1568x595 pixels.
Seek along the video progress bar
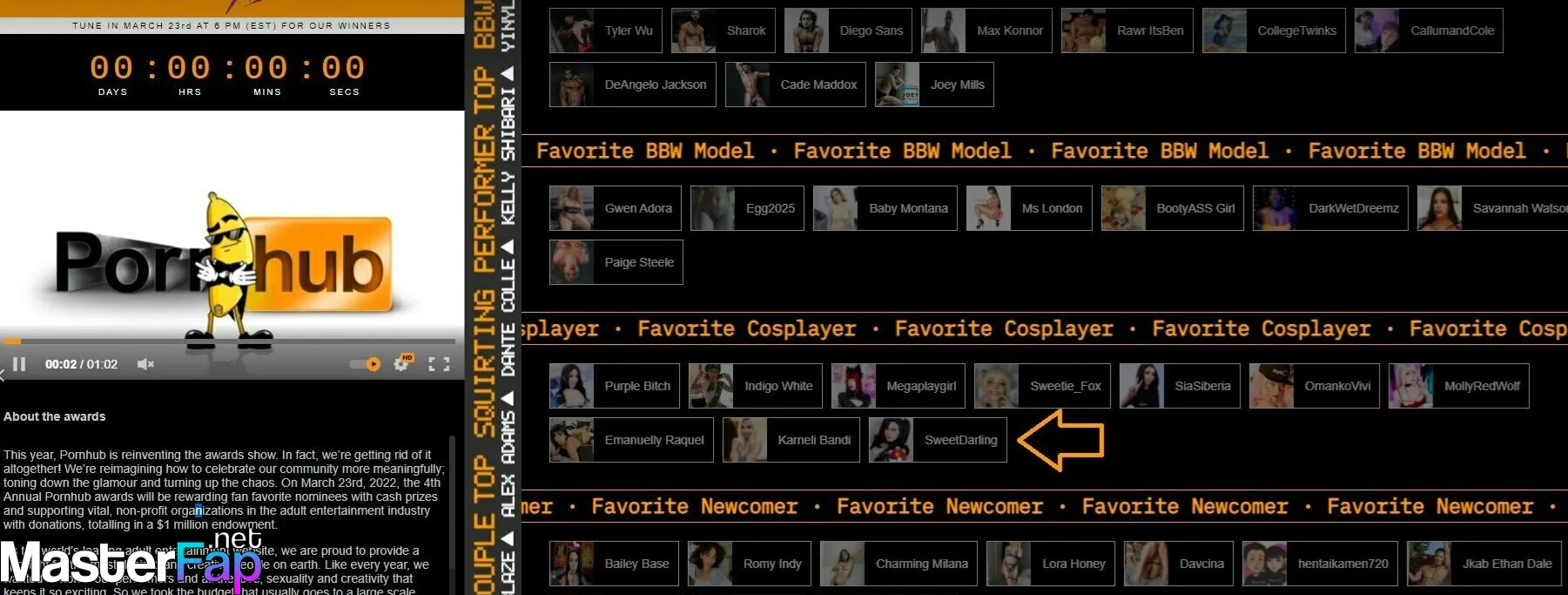click(x=228, y=341)
